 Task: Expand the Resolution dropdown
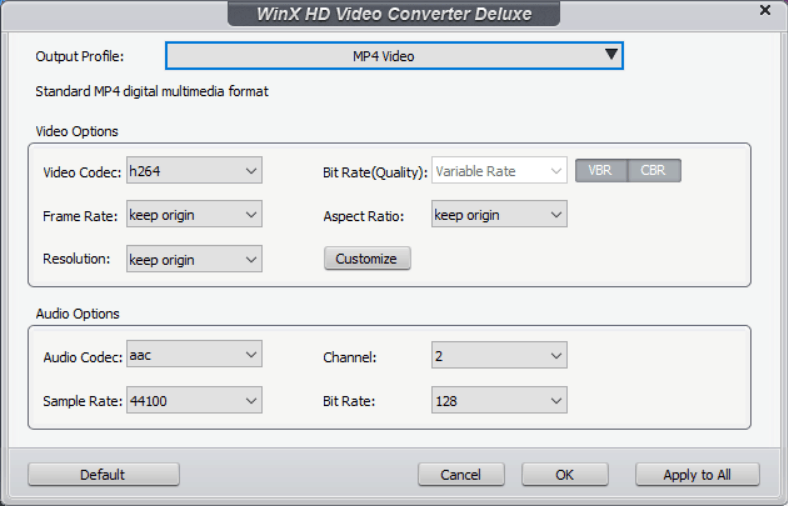click(x=195, y=259)
